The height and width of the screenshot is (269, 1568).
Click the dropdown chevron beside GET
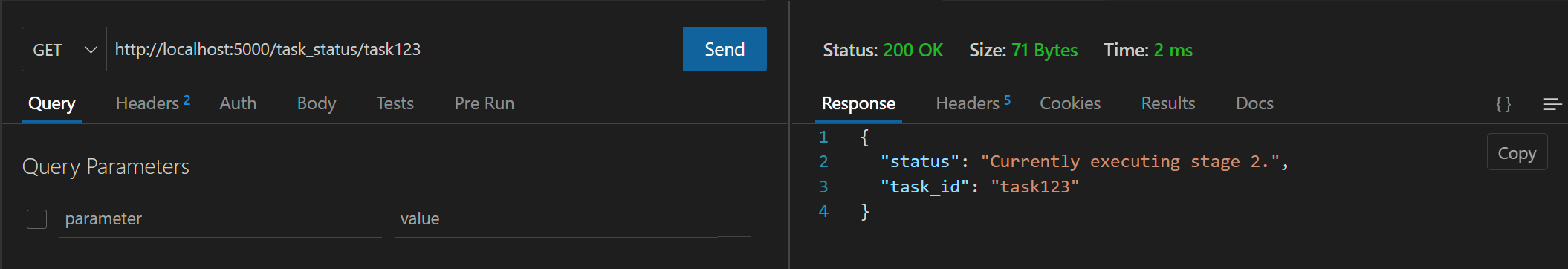pos(91,50)
